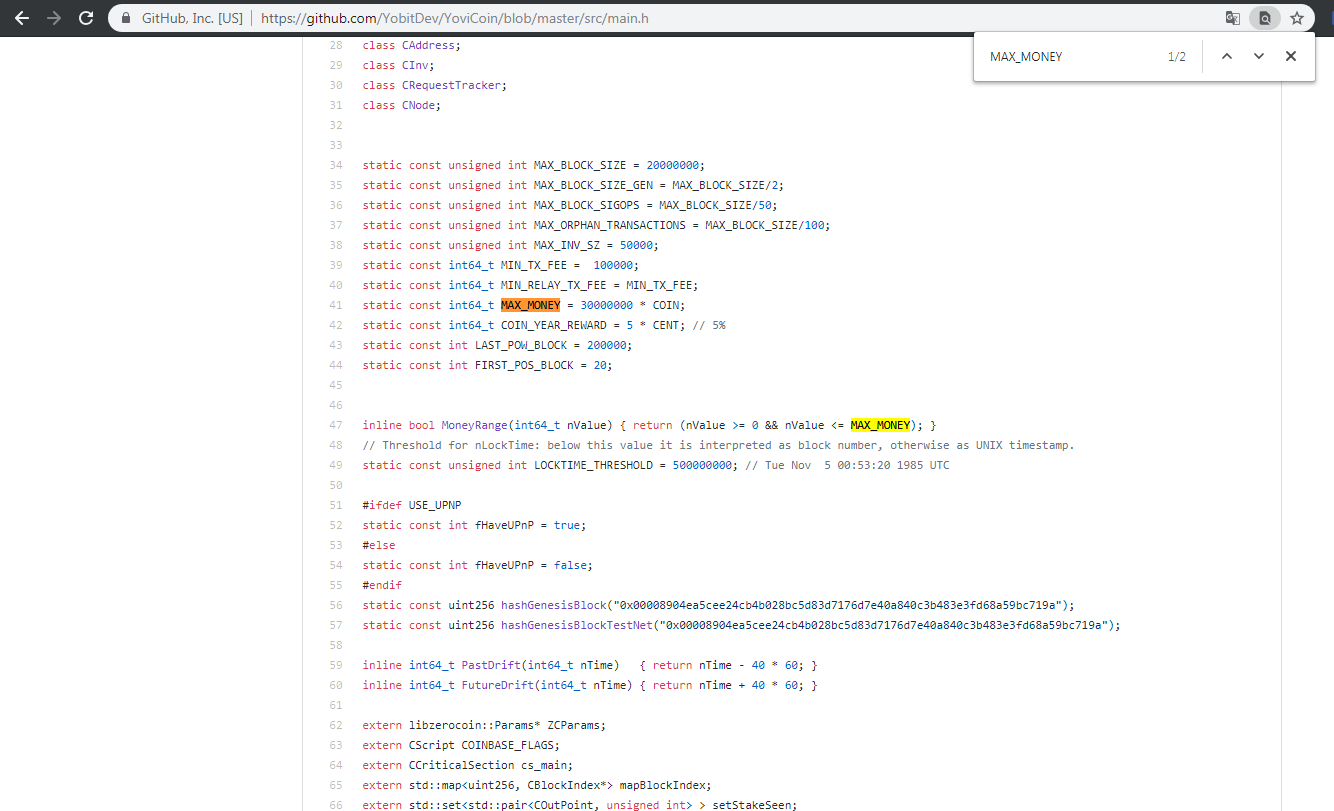Image resolution: width=1334 pixels, height=811 pixels.
Task: Click the FIRST_POS_BLOCK identifier
Action: coord(524,365)
